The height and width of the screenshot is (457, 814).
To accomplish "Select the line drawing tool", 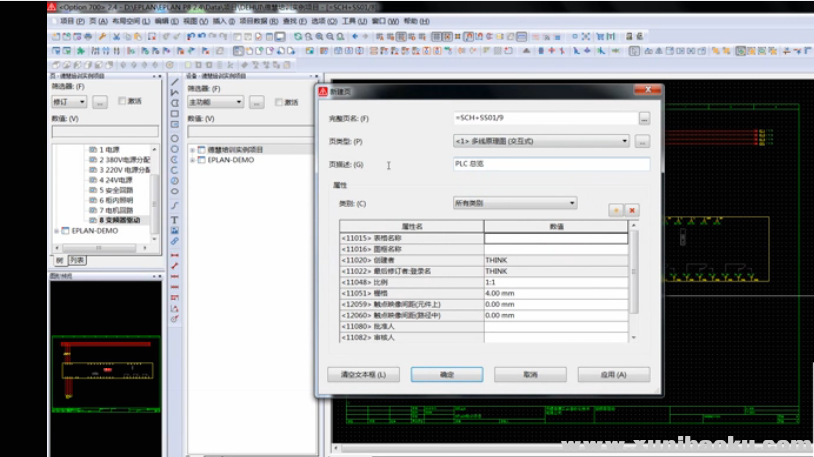I will point(175,80).
